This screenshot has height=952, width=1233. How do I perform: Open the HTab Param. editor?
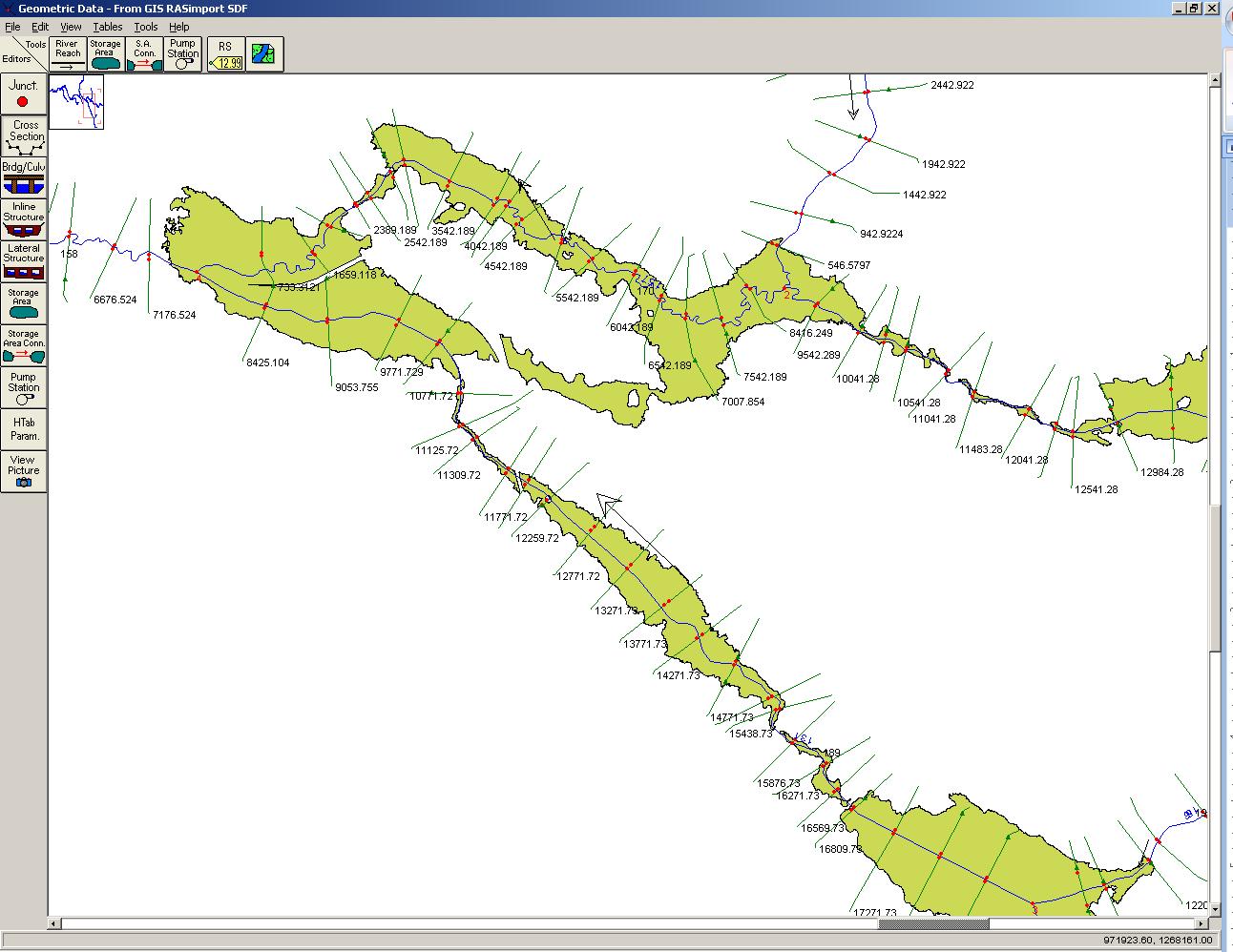click(x=23, y=428)
